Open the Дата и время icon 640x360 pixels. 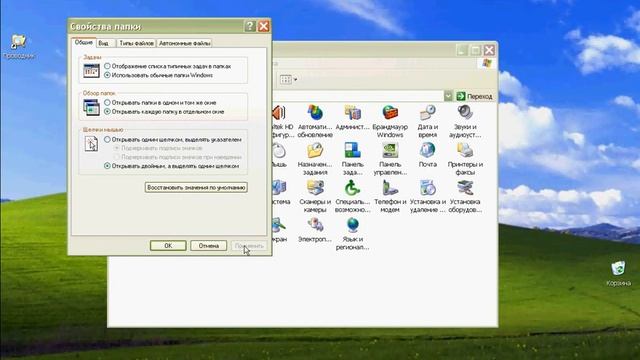coord(427,121)
